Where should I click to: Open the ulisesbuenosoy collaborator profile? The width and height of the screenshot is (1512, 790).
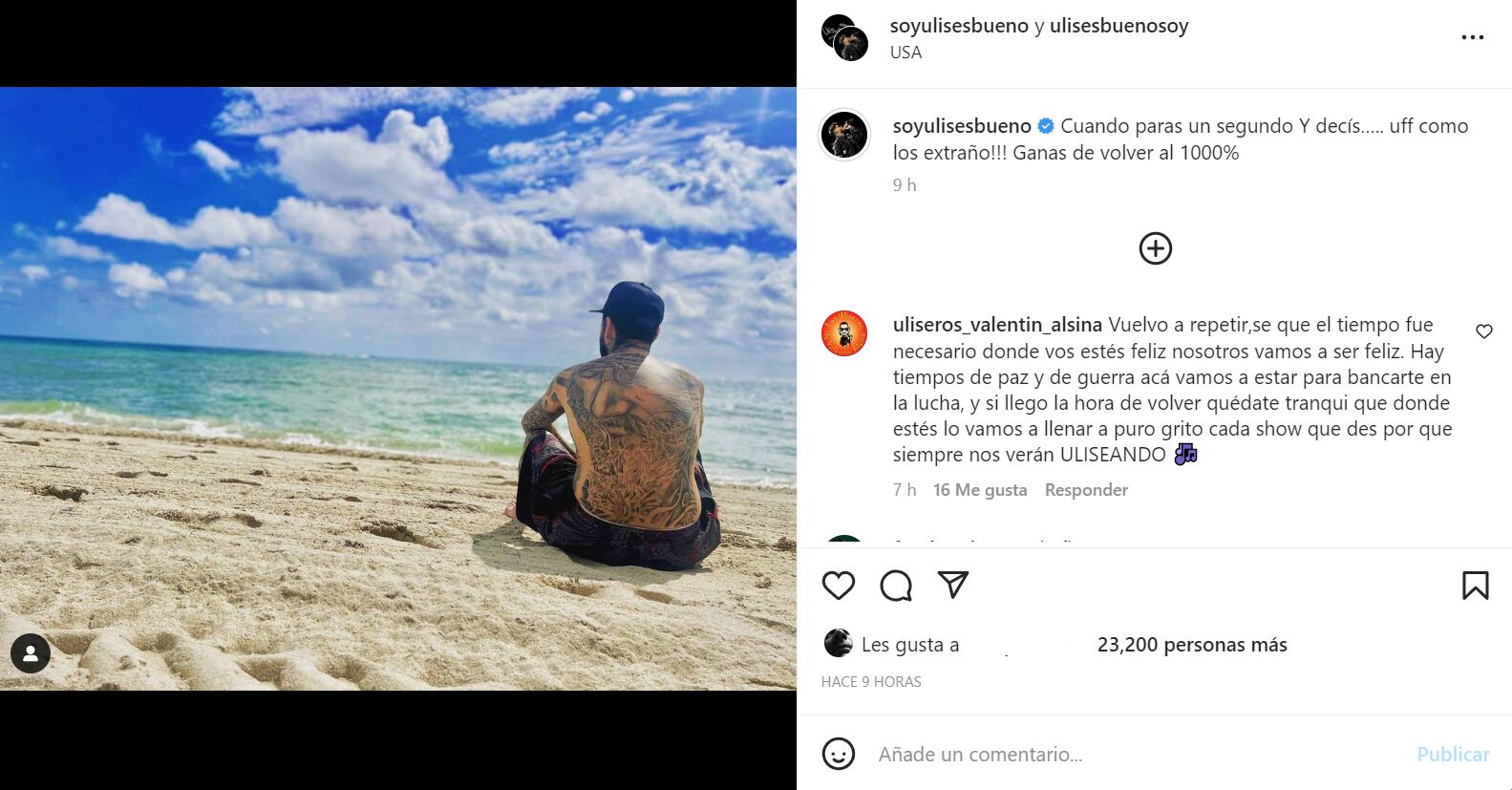(x=1119, y=26)
